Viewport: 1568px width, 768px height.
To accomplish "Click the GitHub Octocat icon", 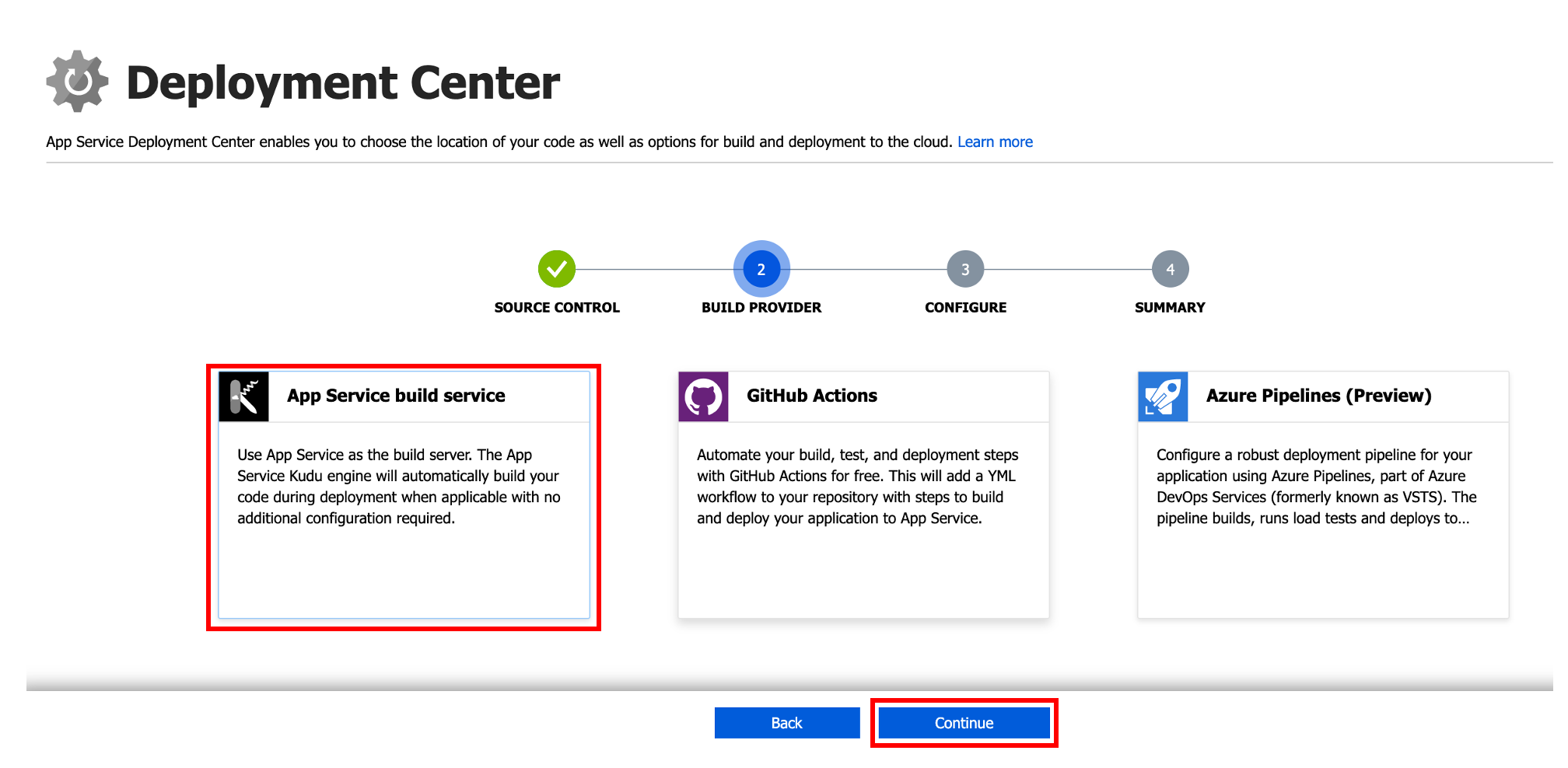I will 703,396.
